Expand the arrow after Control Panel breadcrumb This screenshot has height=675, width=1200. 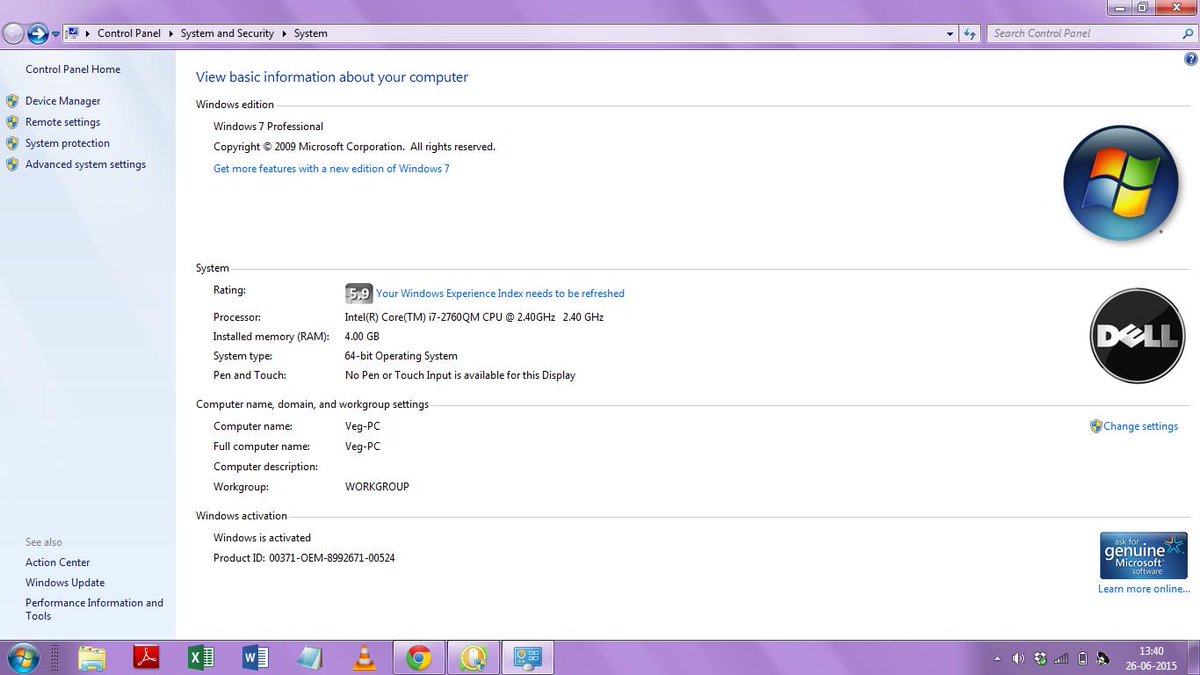coord(171,33)
